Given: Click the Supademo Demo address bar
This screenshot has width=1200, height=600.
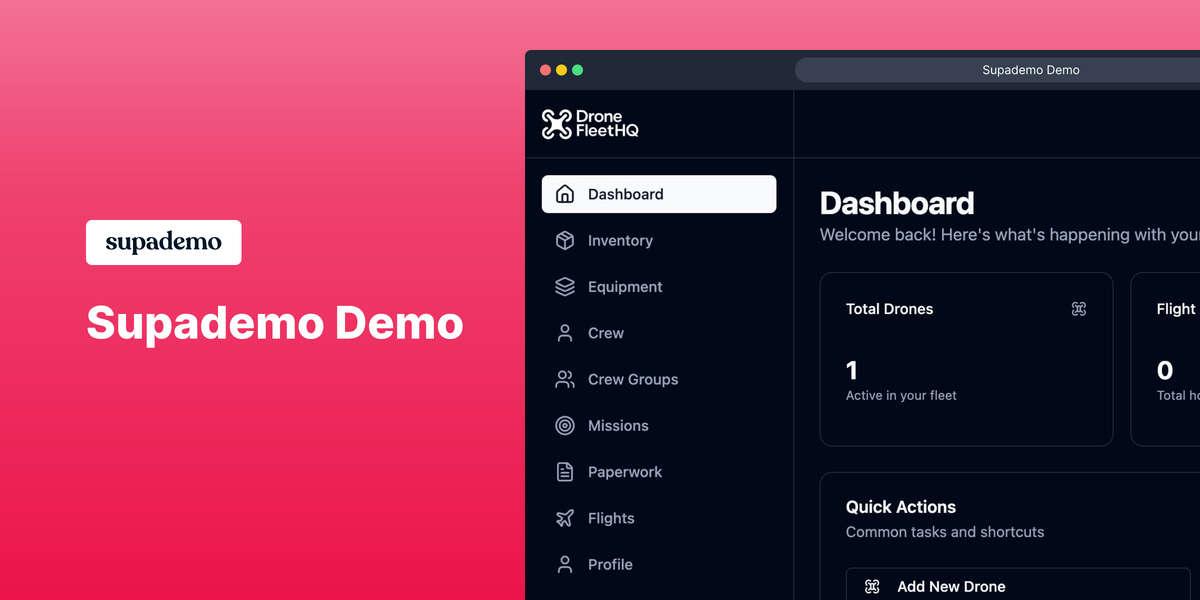Looking at the screenshot, I should [997, 70].
